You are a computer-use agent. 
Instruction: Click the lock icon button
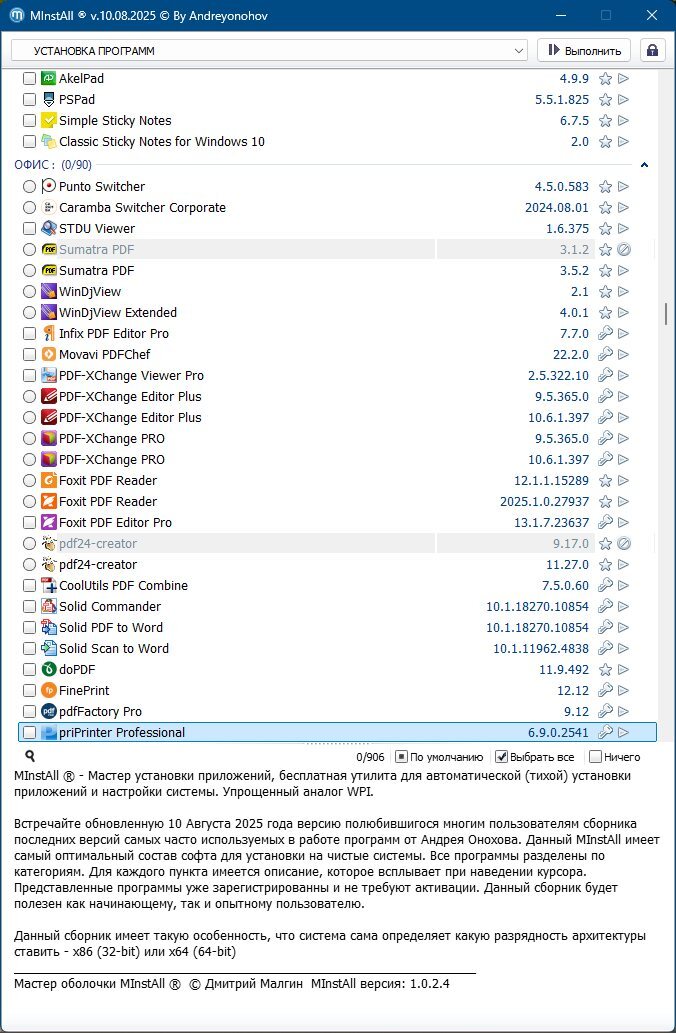point(652,50)
